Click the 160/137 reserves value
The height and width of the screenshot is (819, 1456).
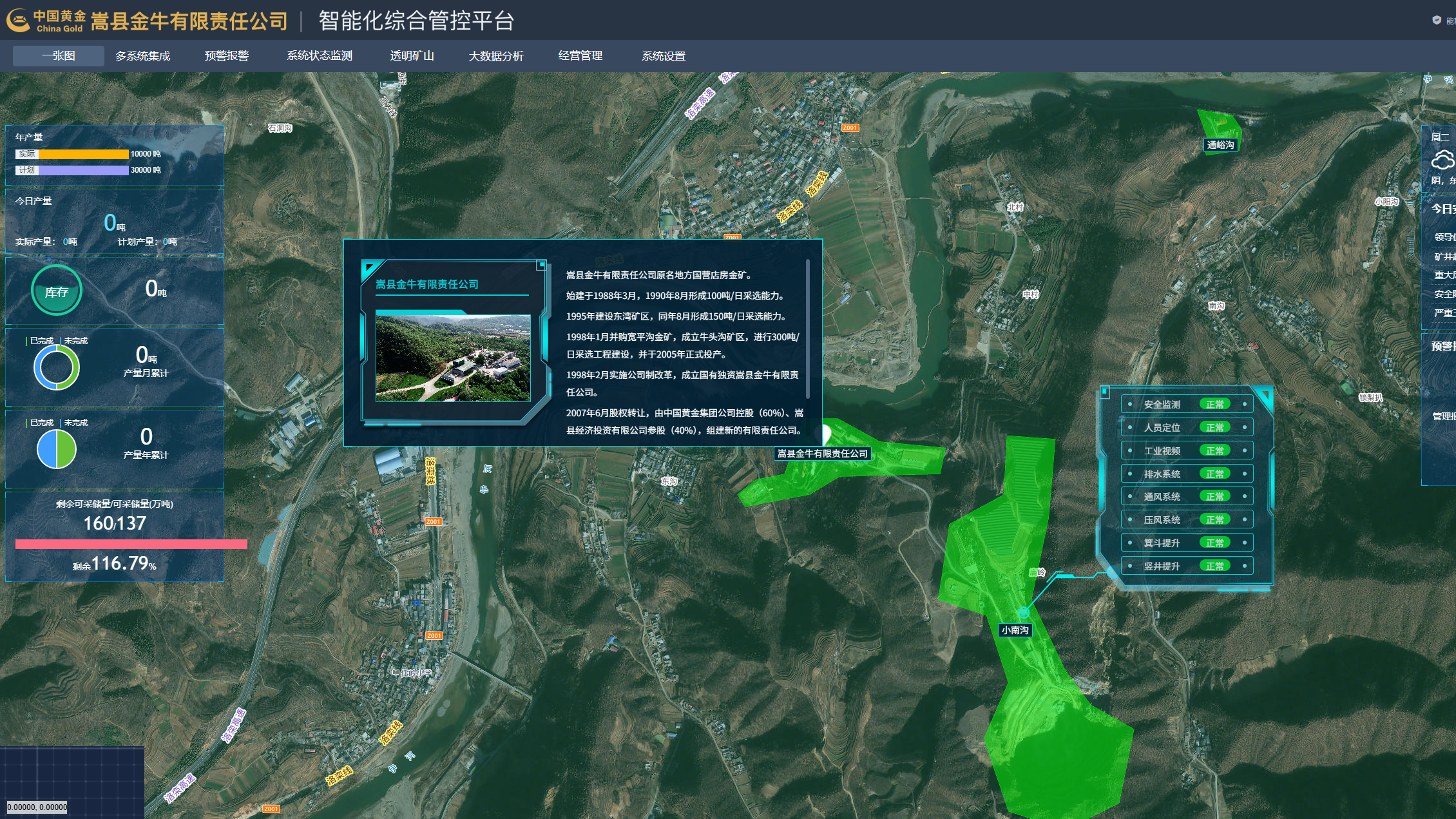tap(115, 523)
